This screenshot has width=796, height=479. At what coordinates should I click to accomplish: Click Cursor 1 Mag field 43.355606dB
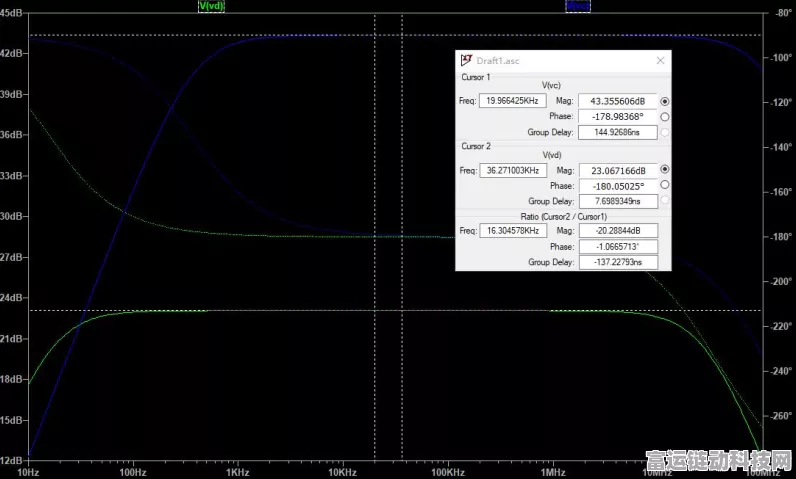[618, 101]
